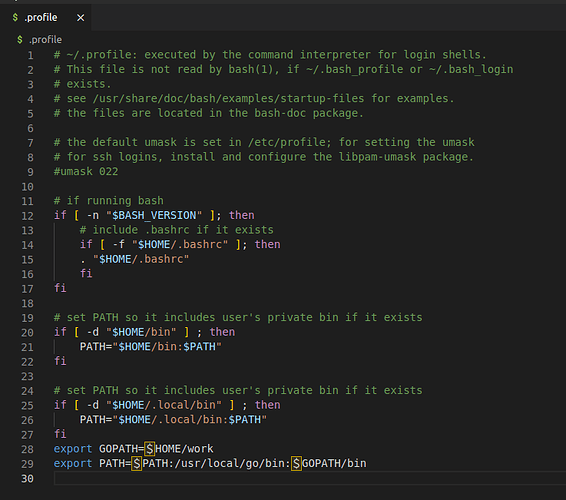Viewport: 566px width, 500px height.
Task: Click '$HOME/bin' in the line 20 condition
Action: coord(141,332)
